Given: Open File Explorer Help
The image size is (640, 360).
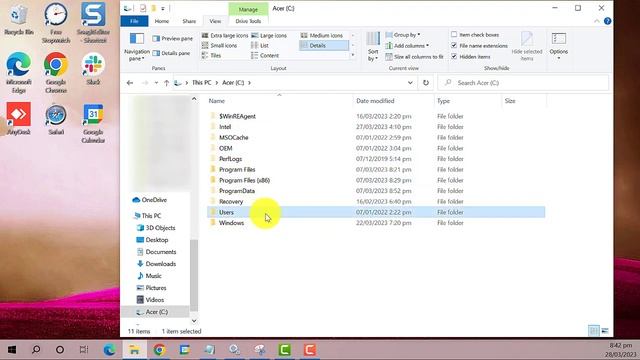Looking at the screenshot, I should pos(607,21).
